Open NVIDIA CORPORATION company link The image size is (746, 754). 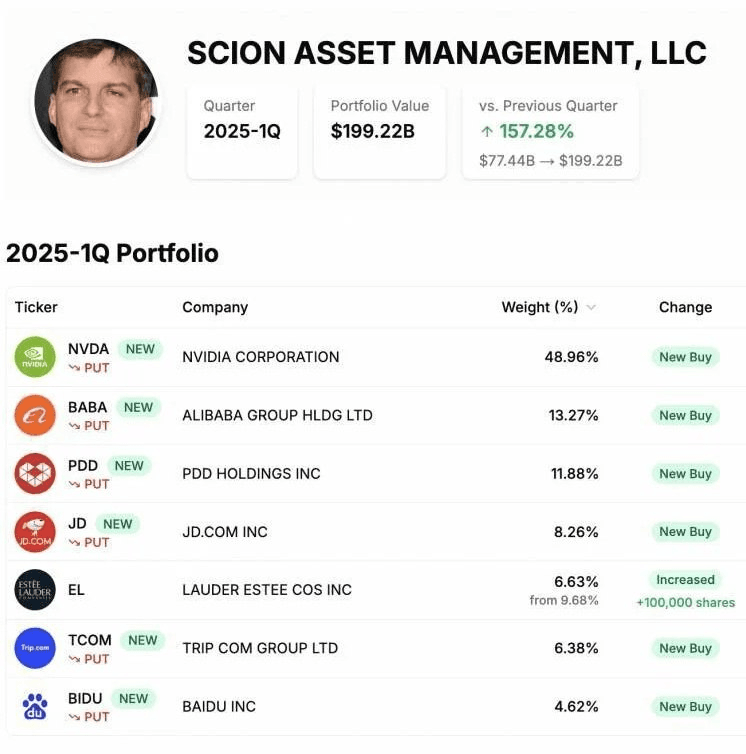[x=261, y=357]
